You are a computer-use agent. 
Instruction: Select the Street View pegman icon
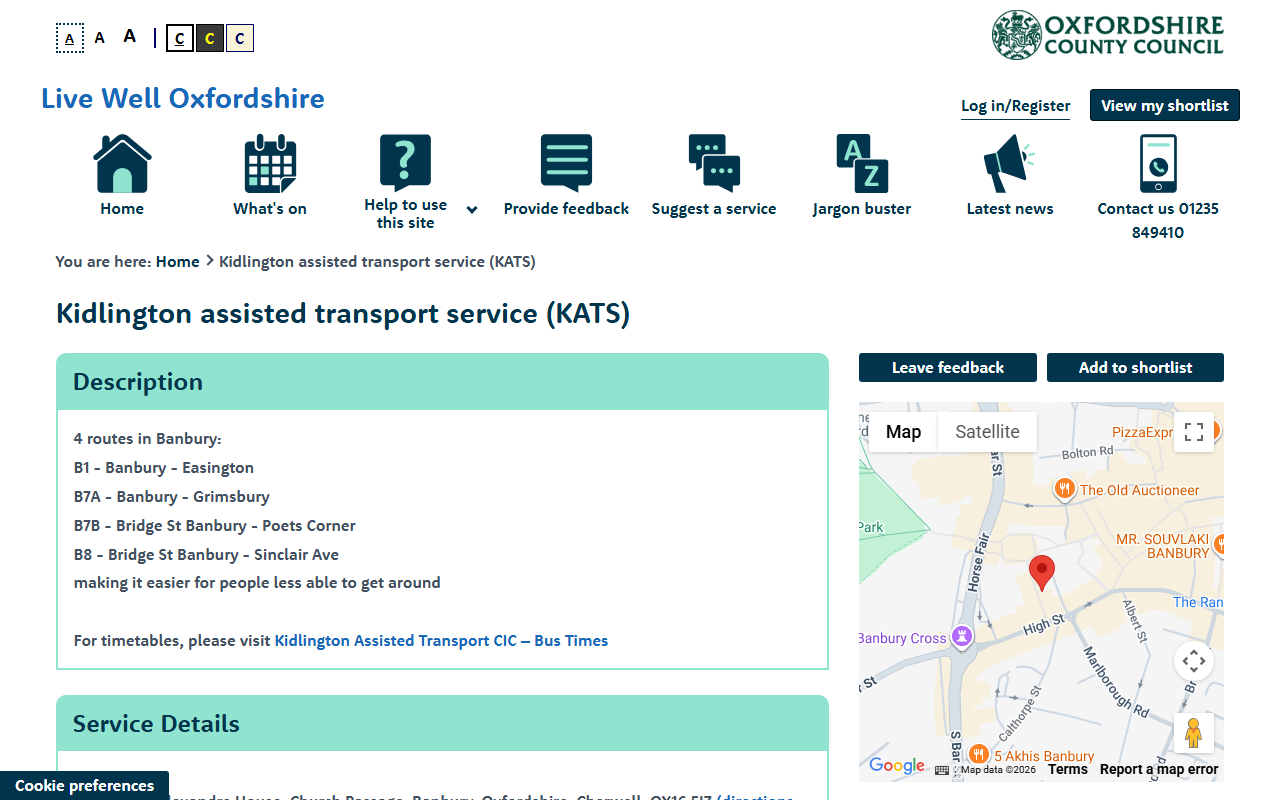[x=1193, y=733]
